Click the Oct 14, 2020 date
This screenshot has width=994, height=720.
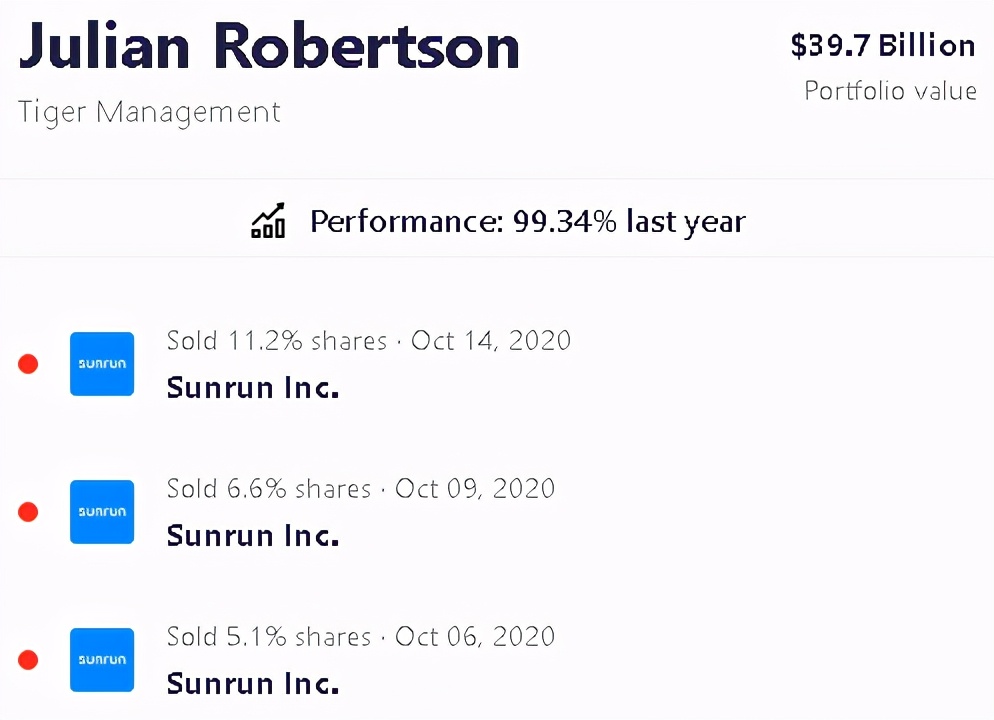click(490, 341)
